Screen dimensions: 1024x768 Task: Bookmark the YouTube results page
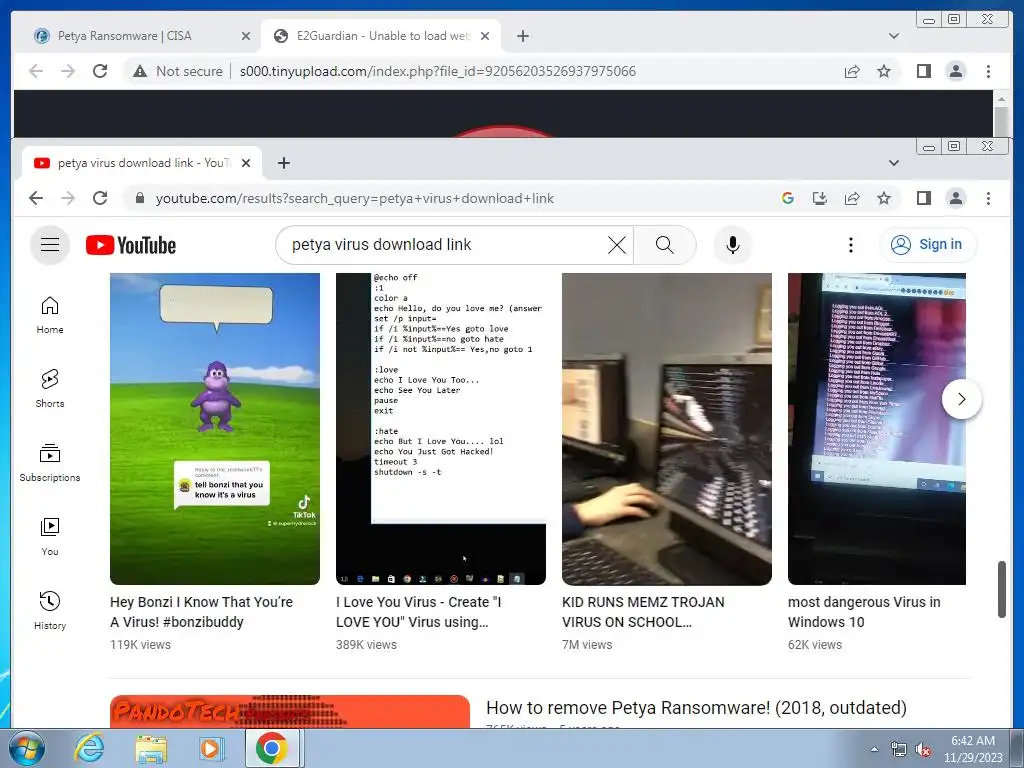(884, 198)
